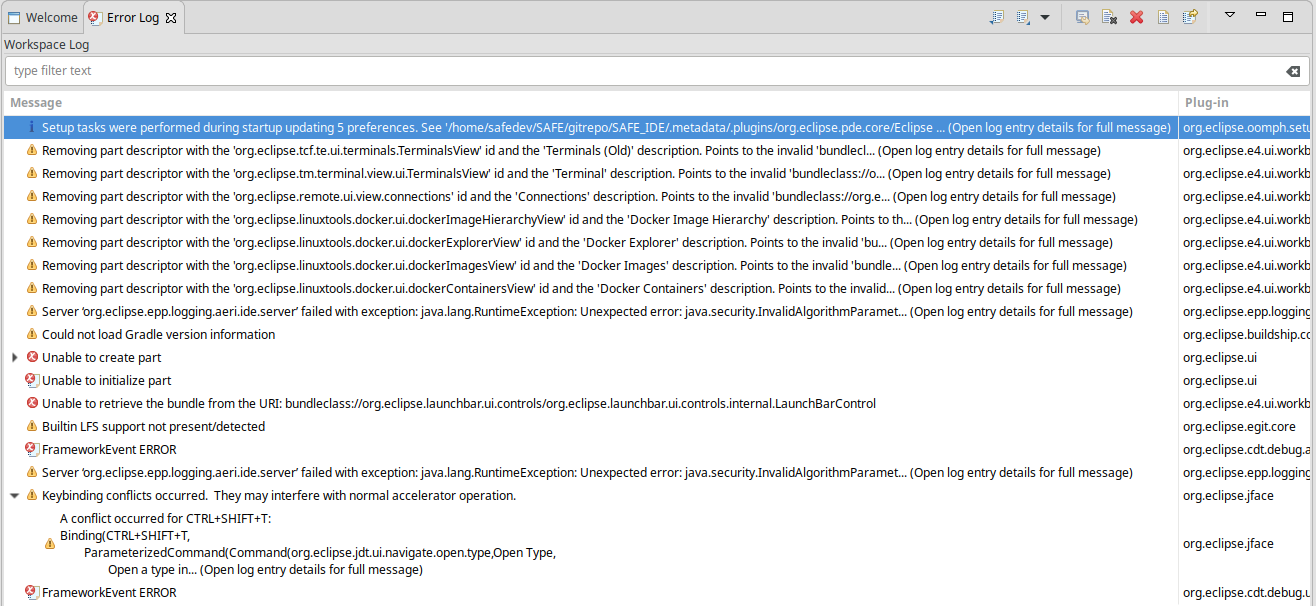Click the monitor-with-arrow icon left of Clear Log Viewer
1316x606 pixels.
coord(1083,17)
